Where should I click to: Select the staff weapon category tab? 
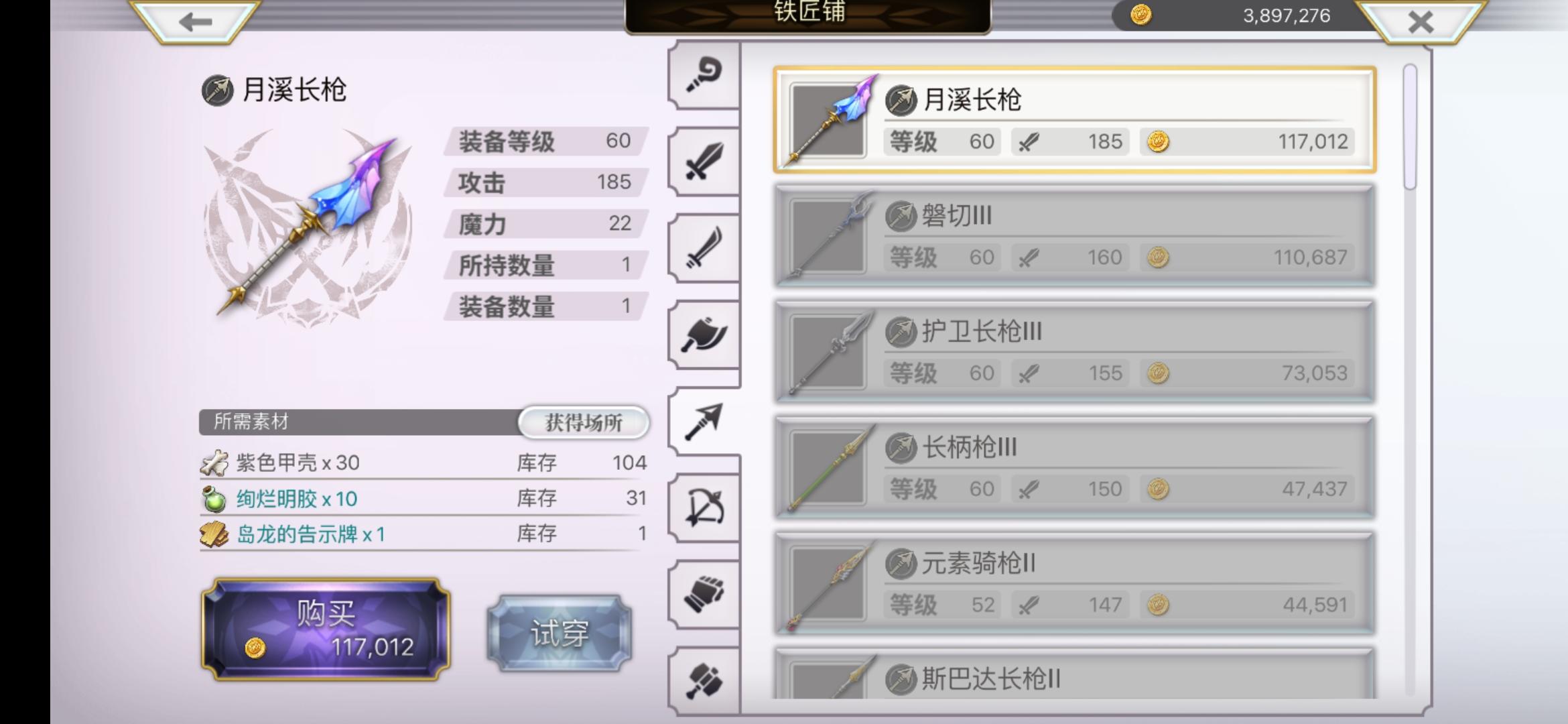point(704,74)
